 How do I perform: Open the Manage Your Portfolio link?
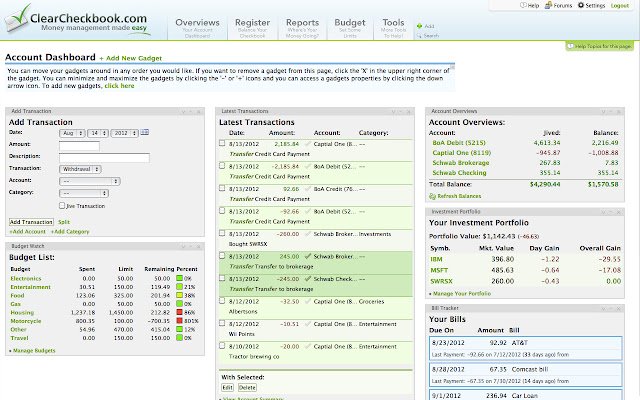tap(460, 293)
